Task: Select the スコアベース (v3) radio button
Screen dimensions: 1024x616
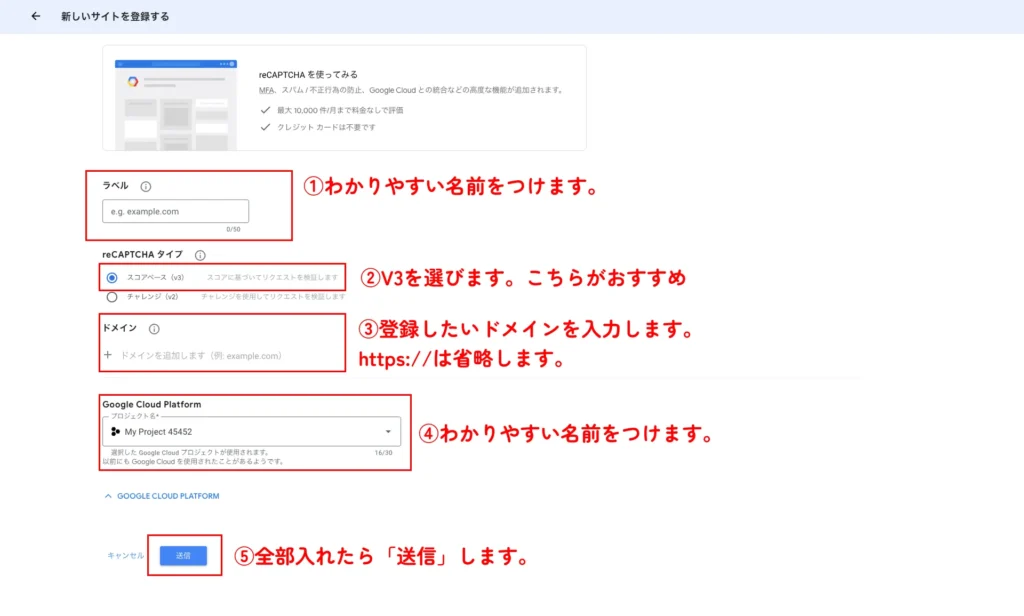Action: click(112, 277)
